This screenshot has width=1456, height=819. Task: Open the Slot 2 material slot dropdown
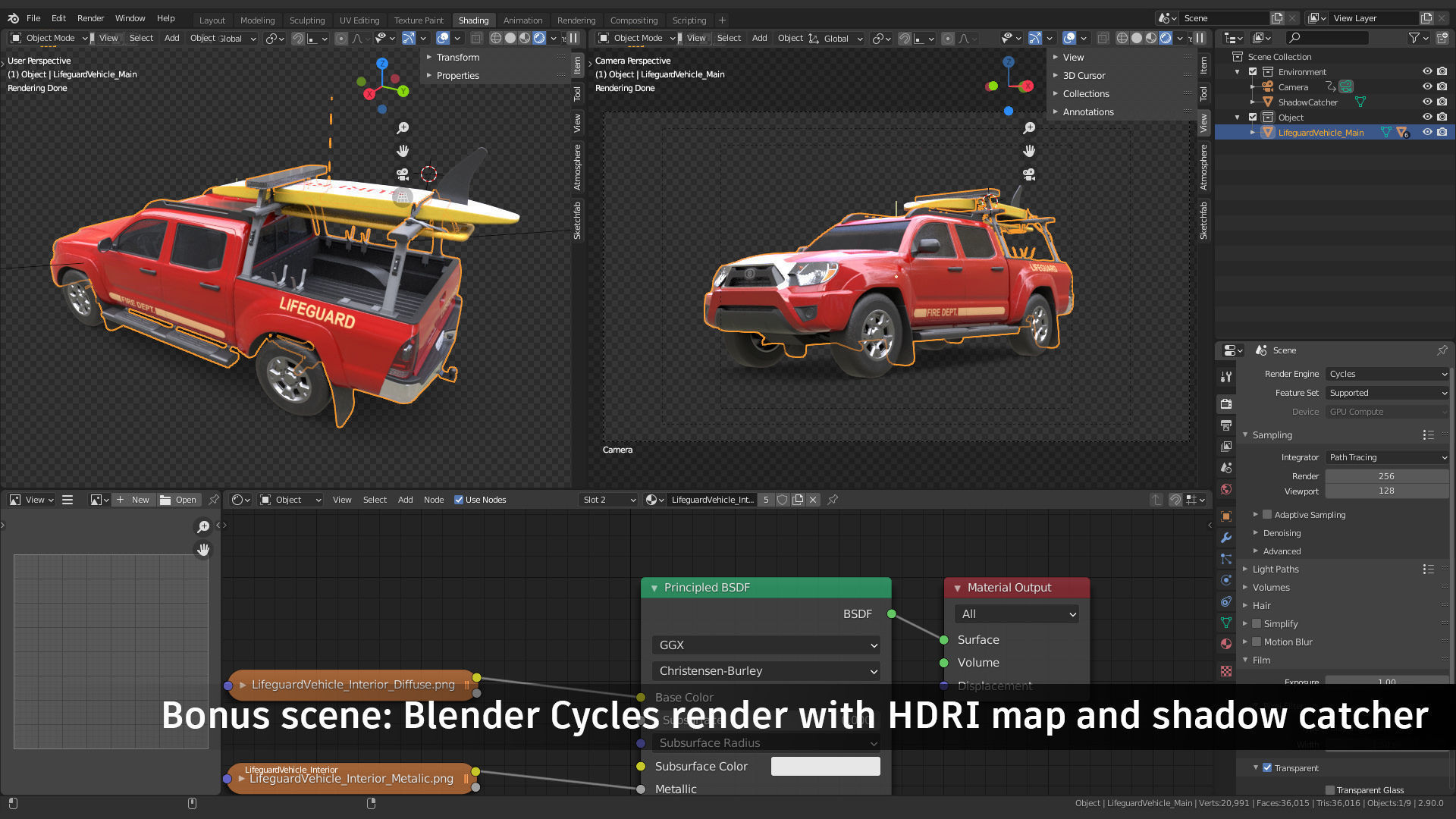pos(608,500)
